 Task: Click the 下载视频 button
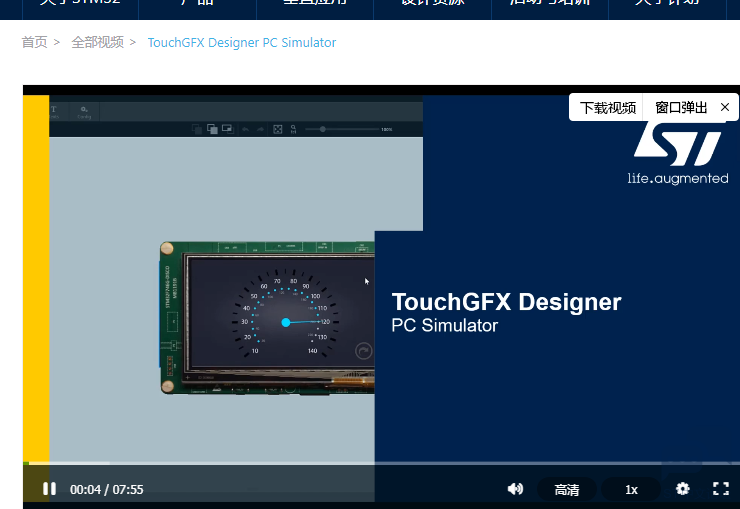[x=607, y=108]
